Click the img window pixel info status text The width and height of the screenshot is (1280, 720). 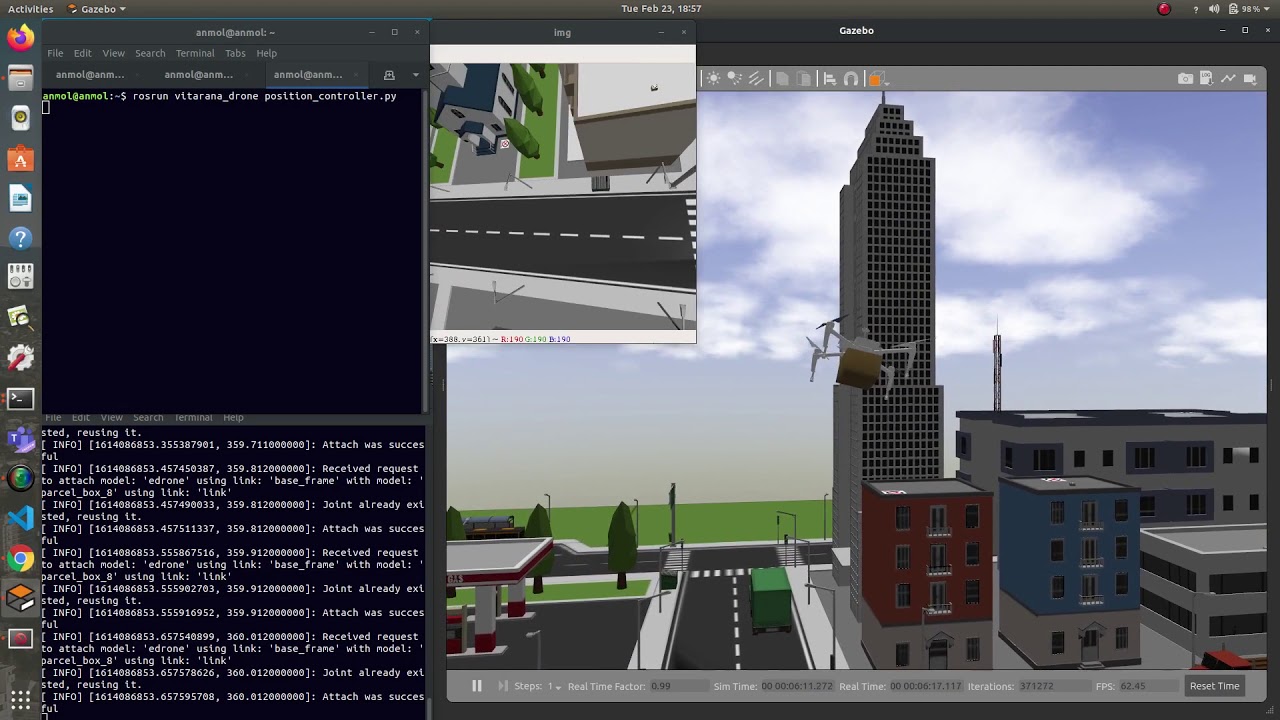click(501, 339)
